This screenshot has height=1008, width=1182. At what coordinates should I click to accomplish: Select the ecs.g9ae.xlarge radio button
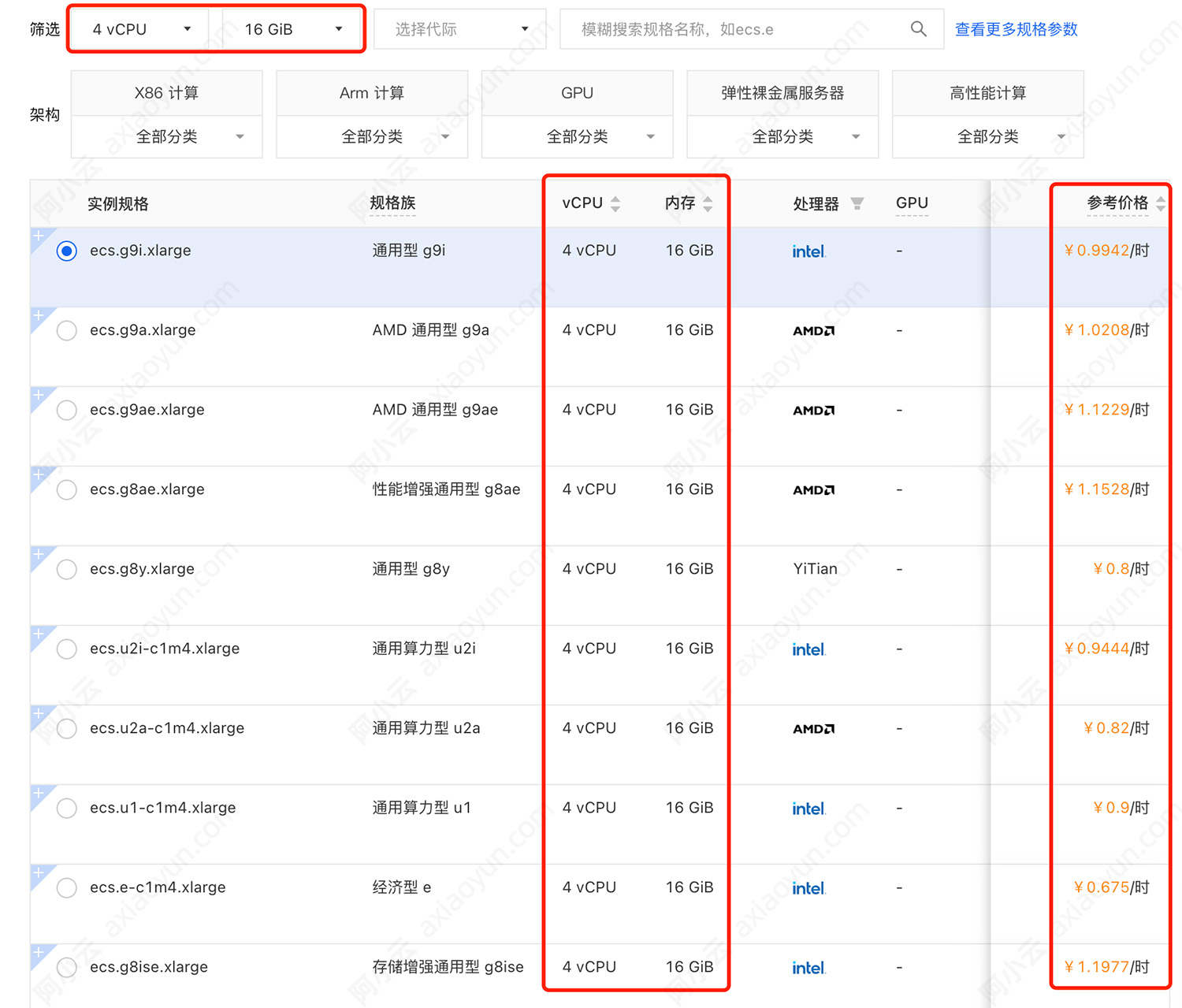(x=67, y=411)
